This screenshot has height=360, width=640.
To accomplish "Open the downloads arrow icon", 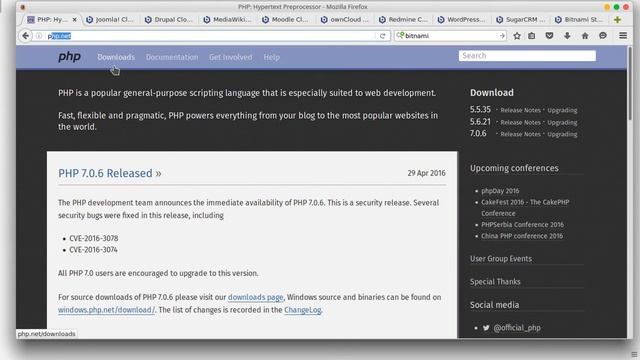I will click(x=567, y=36).
